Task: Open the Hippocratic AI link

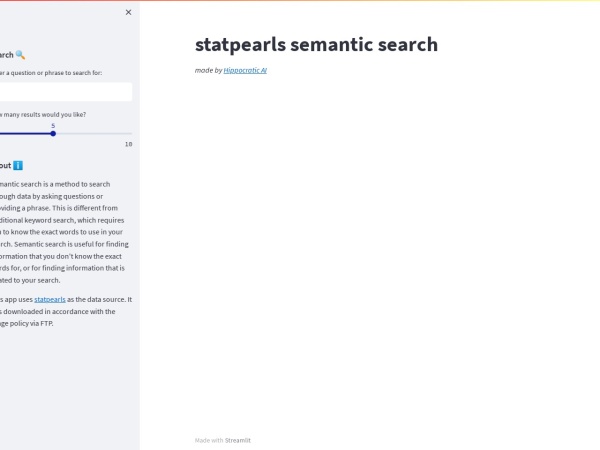Action: click(245, 71)
